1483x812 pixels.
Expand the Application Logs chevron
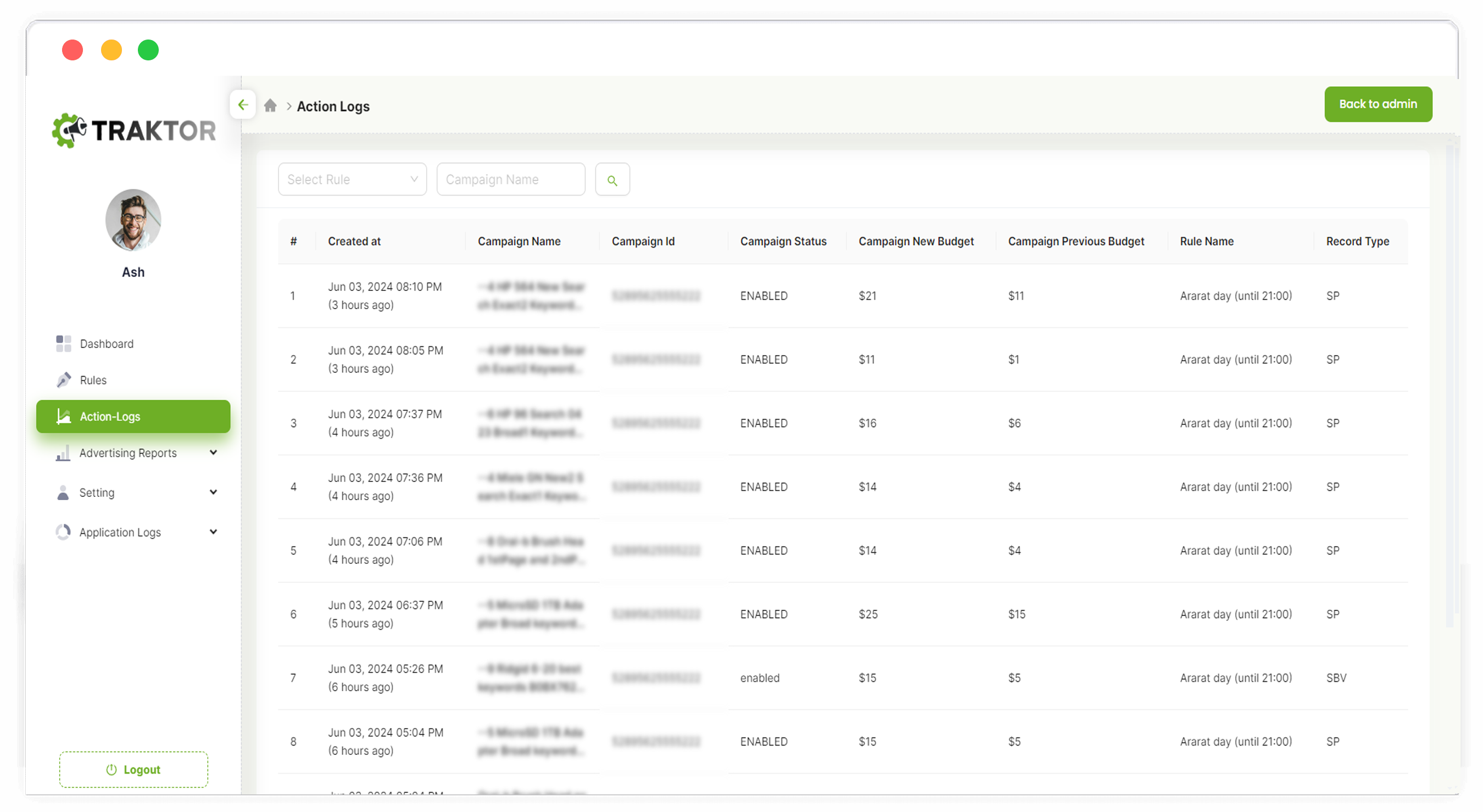tap(214, 533)
